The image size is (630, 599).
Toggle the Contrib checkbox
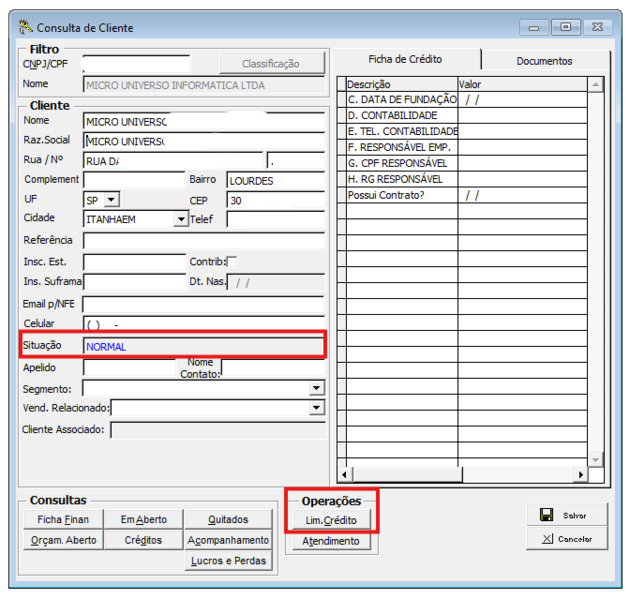[x=232, y=262]
